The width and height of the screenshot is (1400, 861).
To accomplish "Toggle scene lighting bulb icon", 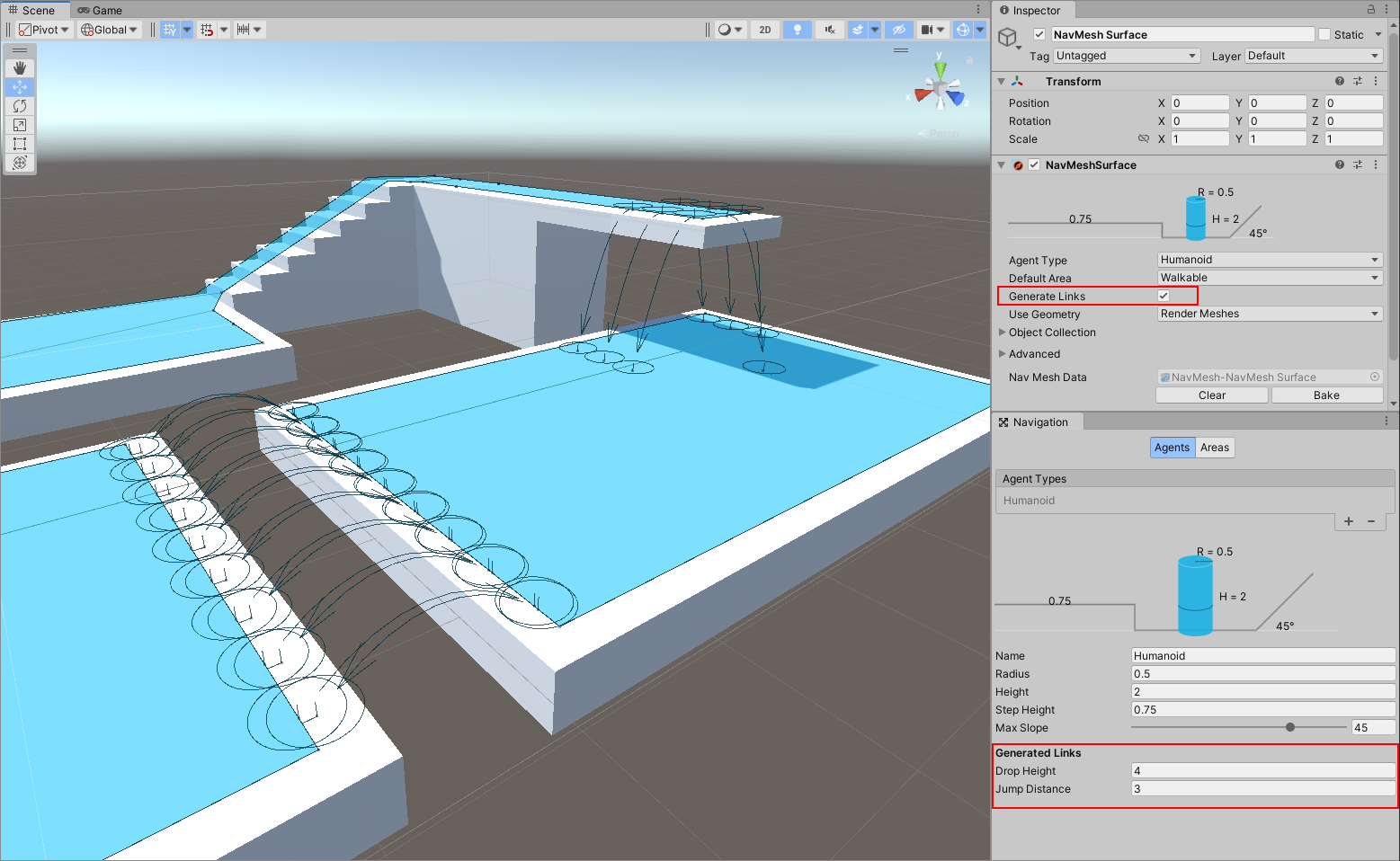I will click(797, 30).
